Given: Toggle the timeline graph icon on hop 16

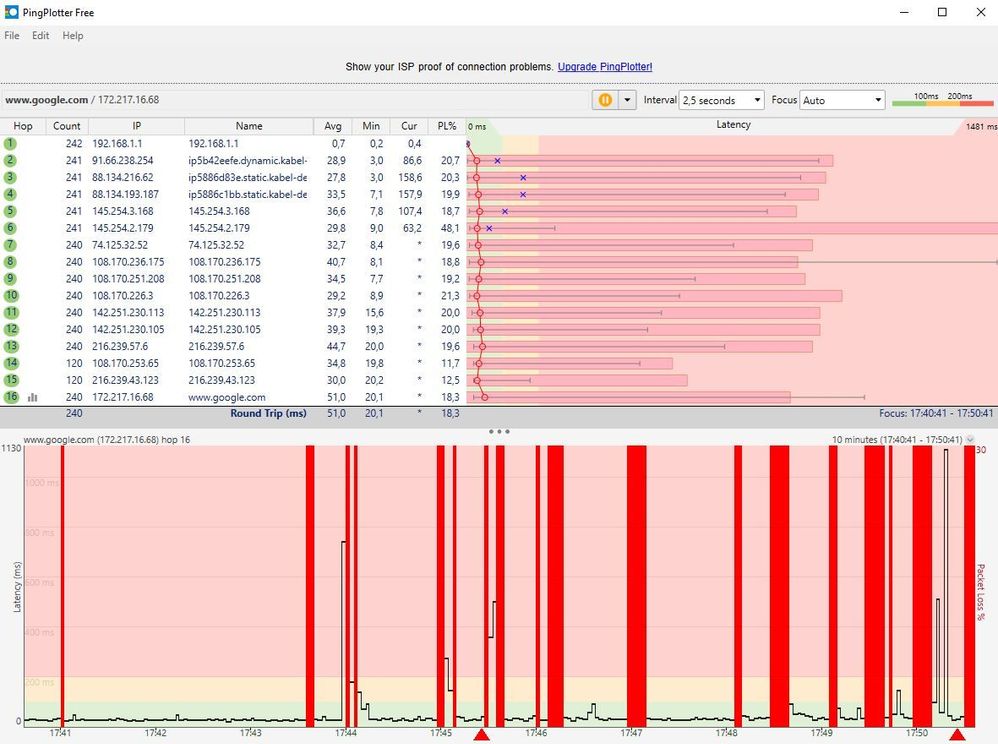Looking at the screenshot, I should pos(32,397).
